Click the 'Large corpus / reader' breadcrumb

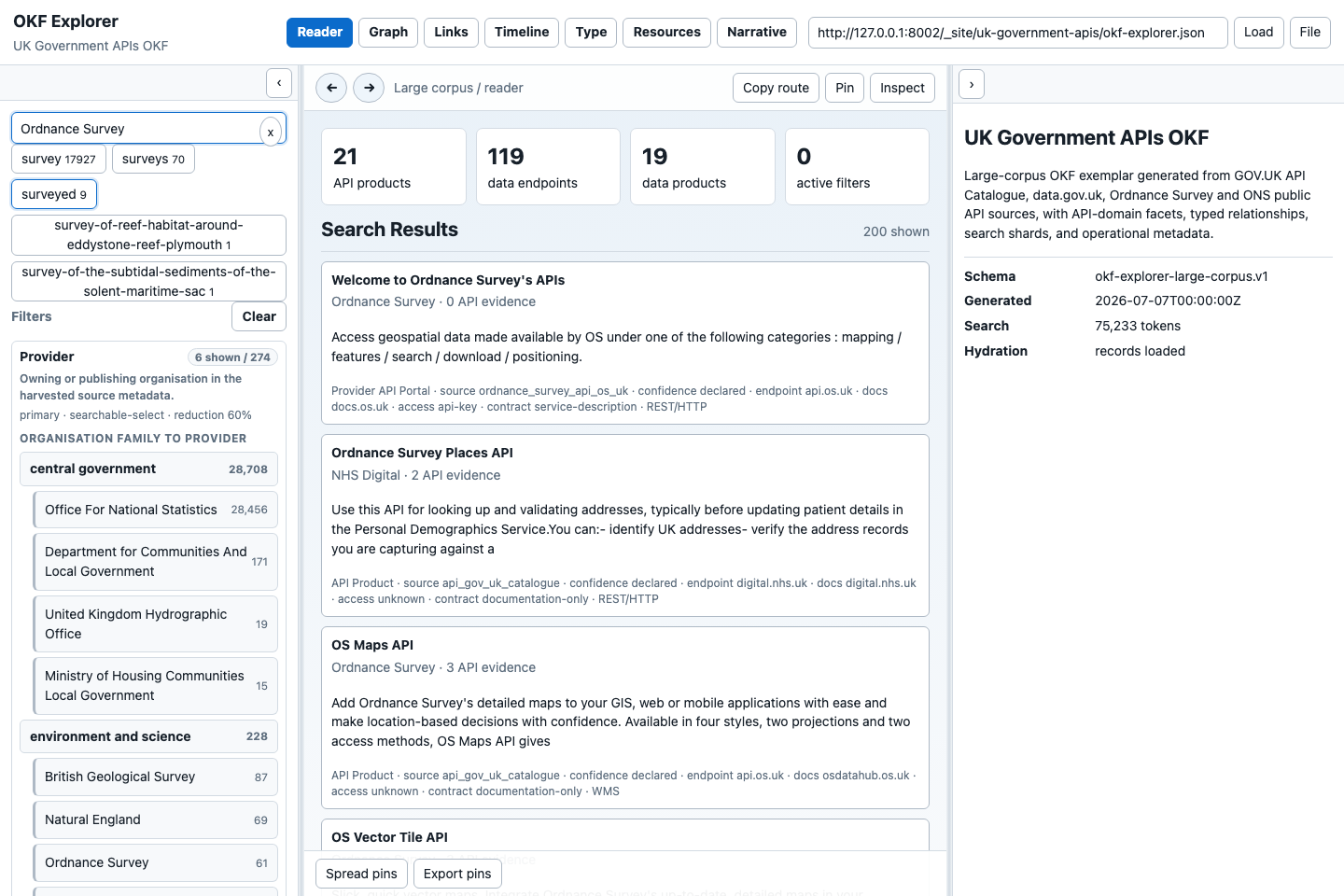coord(458,88)
